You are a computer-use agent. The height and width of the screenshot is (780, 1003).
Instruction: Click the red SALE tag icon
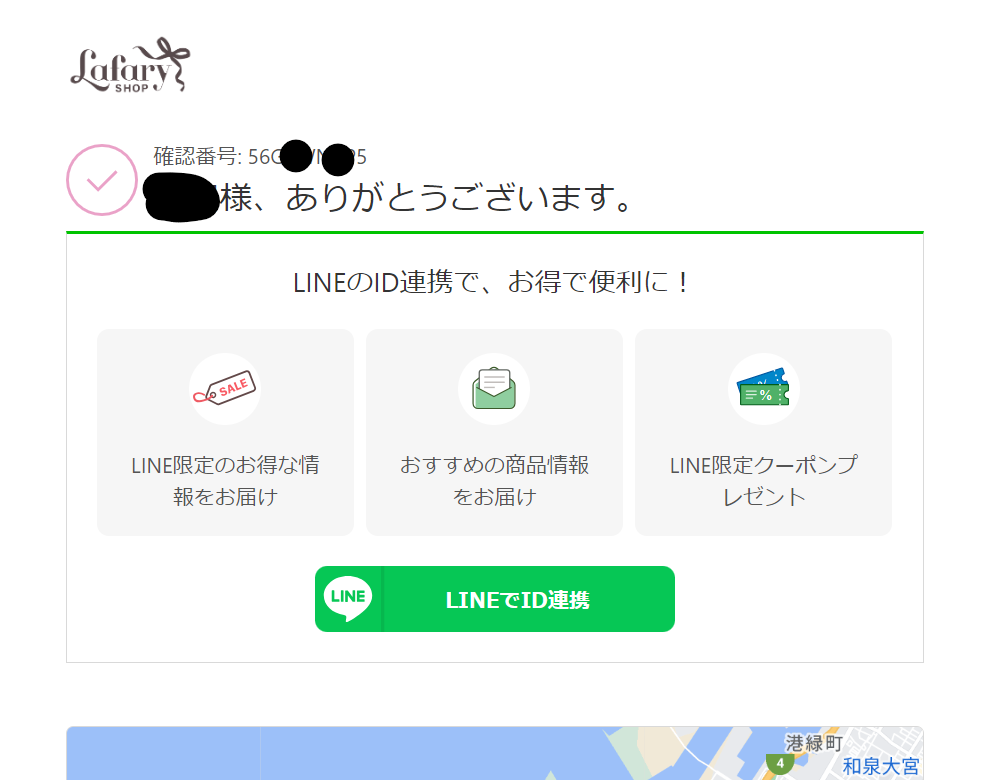[x=225, y=388]
